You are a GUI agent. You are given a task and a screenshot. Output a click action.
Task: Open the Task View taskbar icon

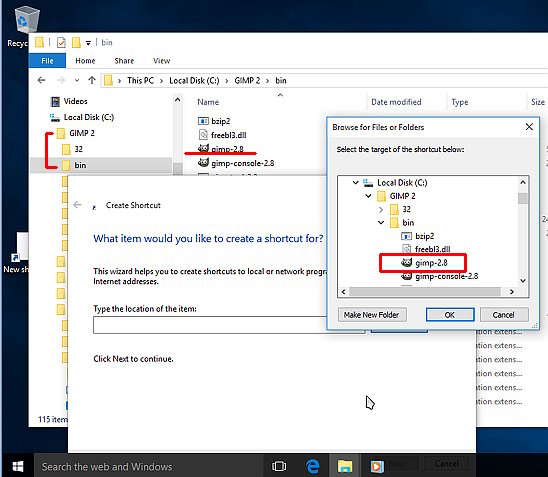[279, 466]
